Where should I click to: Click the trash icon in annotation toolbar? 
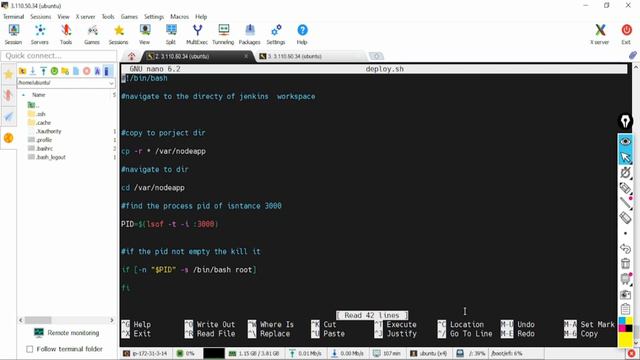point(625,264)
